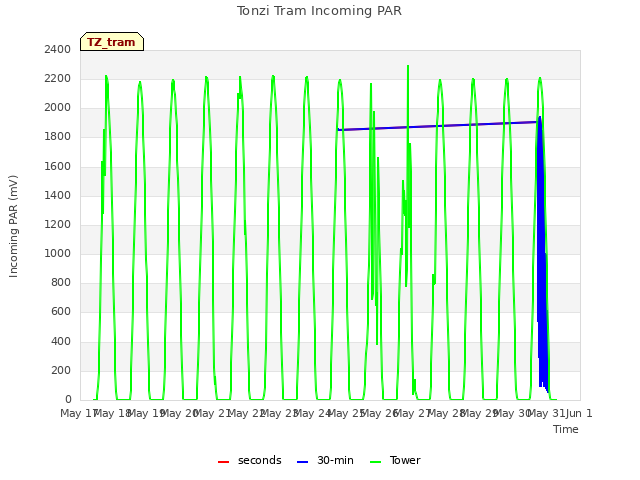Image resolution: width=640 pixels, height=480 pixels.
Task: Click the May 18 x-axis label
Action: click(x=112, y=413)
